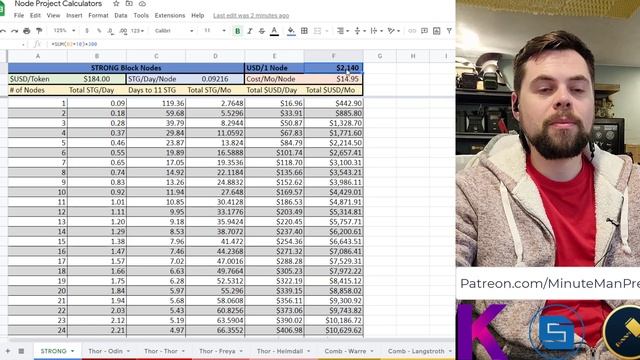Image resolution: width=640 pixels, height=360 pixels.
Task: Select the $14.95 cost cell
Action: (x=333, y=79)
